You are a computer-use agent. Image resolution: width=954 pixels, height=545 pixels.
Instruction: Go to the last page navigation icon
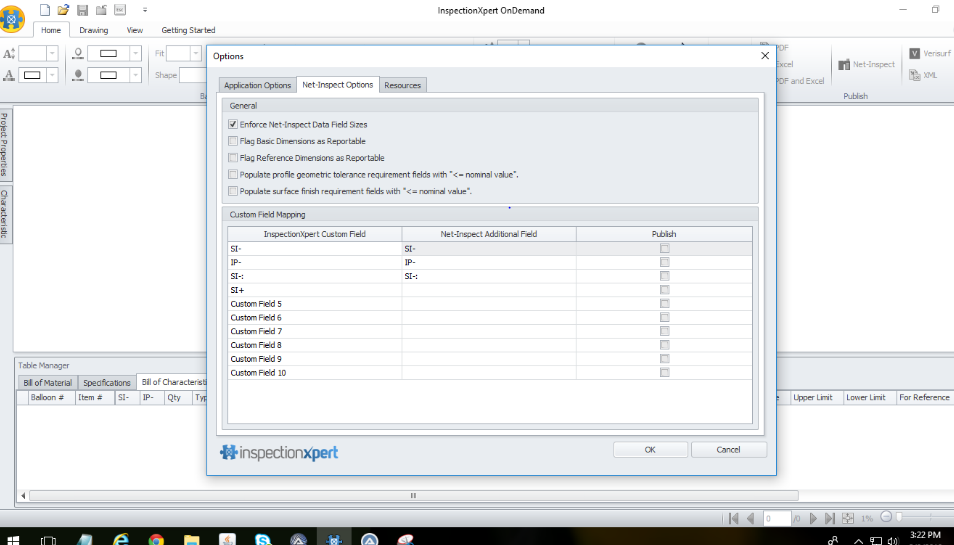(x=829, y=518)
